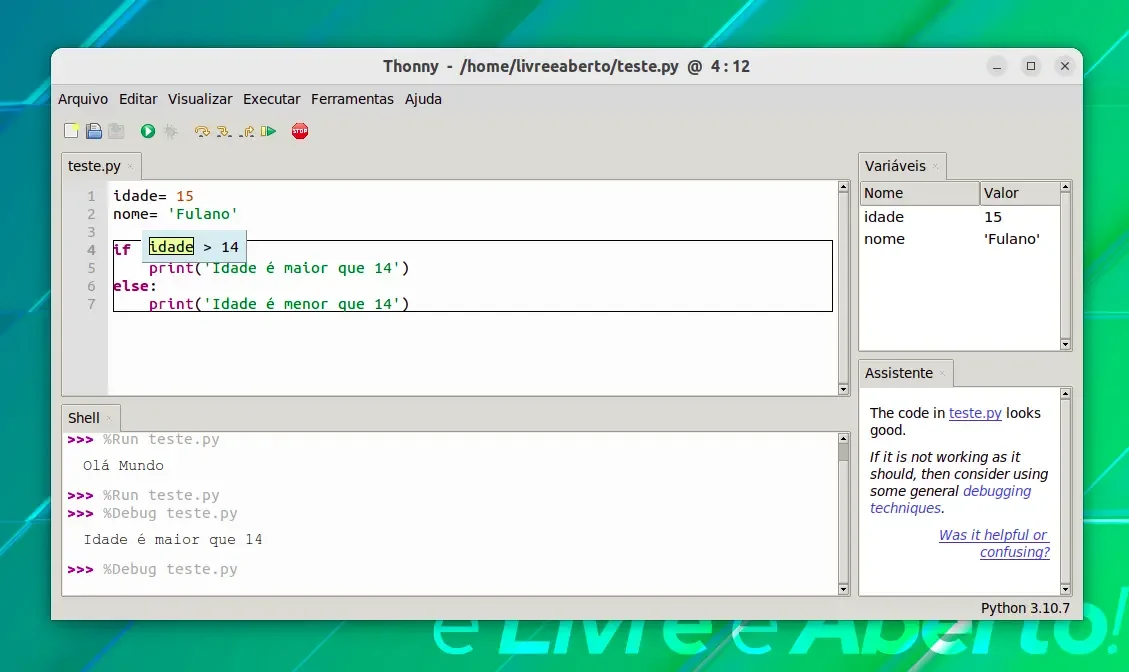Close the teste.py editor tab
This screenshot has width=1129, height=672.
pos(130,166)
